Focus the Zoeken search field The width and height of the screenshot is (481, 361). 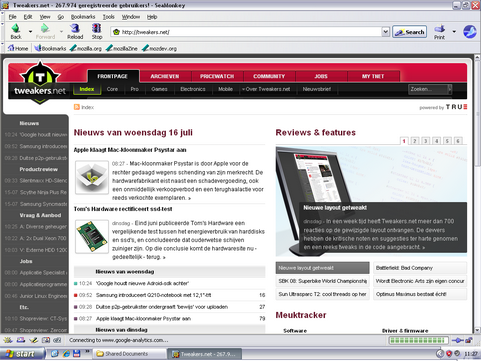[428, 89]
